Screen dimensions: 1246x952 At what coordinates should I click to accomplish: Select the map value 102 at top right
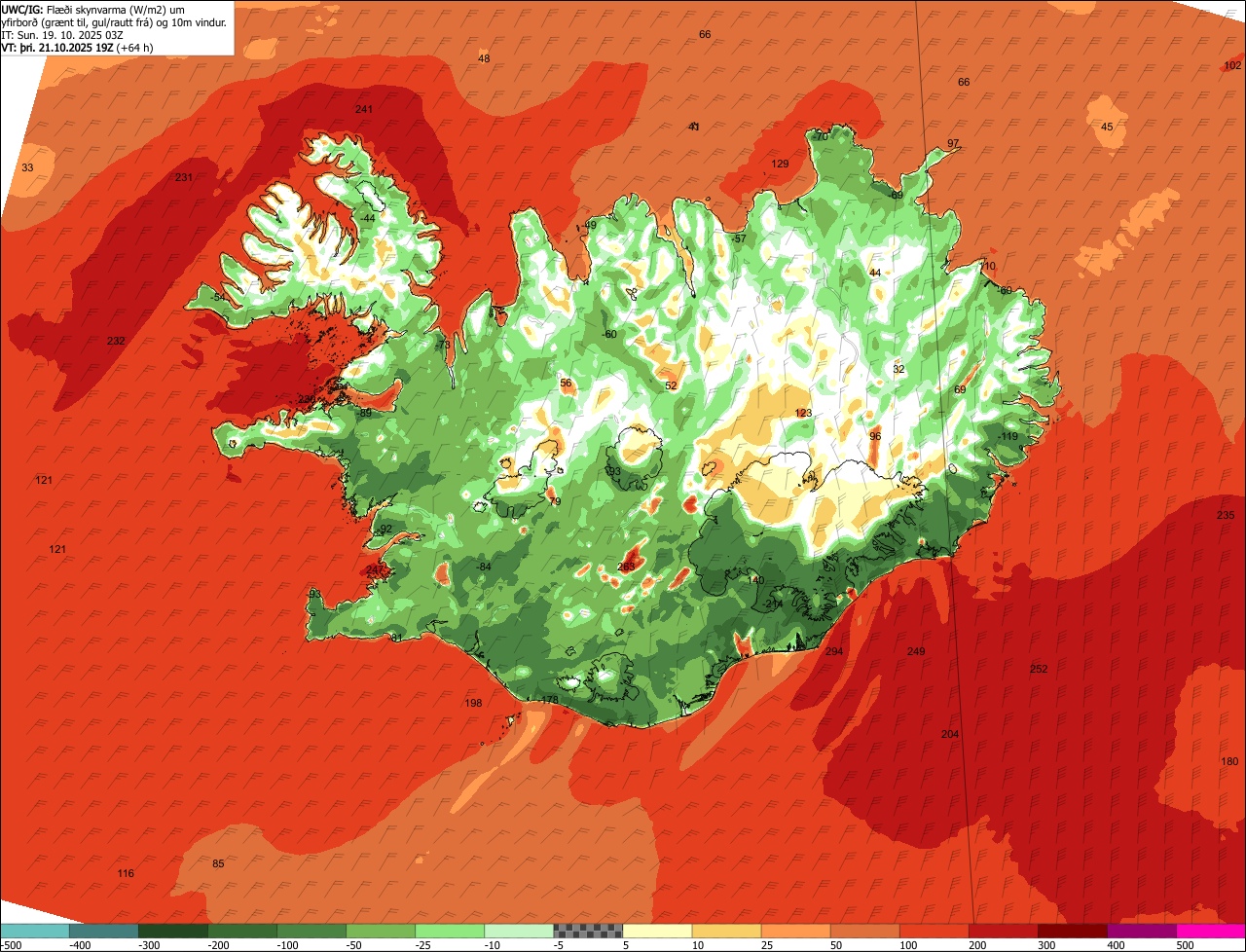[x=1232, y=65]
